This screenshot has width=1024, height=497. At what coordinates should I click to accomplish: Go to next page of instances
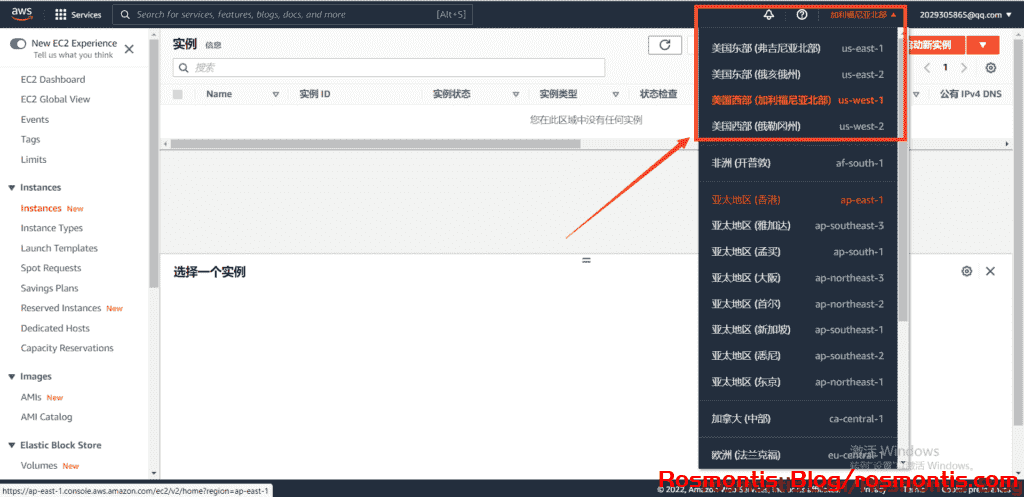coord(964,68)
